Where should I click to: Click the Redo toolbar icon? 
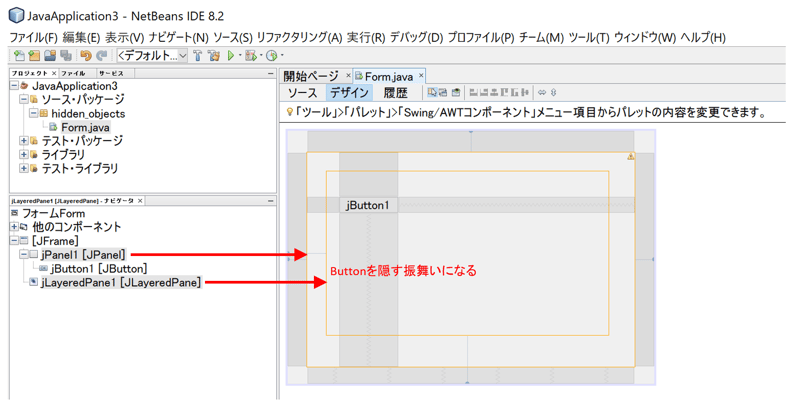tap(102, 55)
